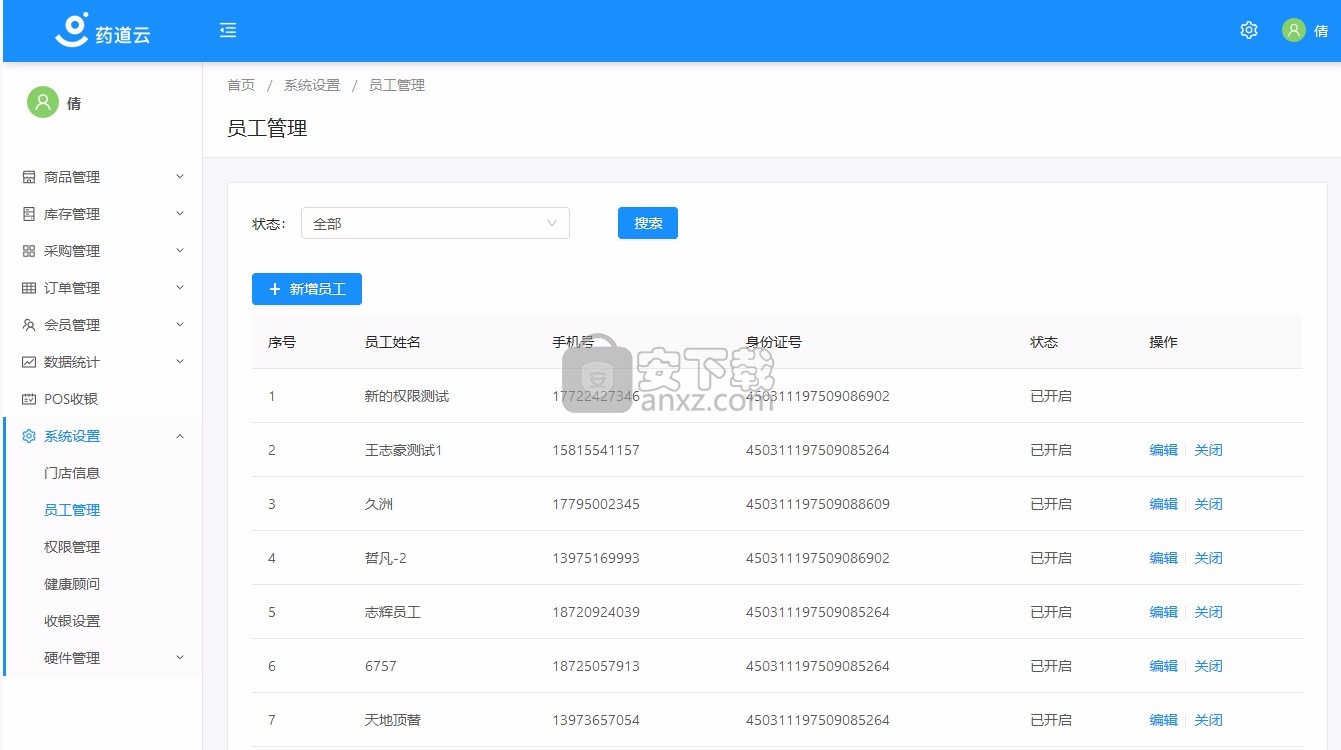Click the POS收银 register icon
Viewport: 1341px width, 750px height.
(x=29, y=399)
